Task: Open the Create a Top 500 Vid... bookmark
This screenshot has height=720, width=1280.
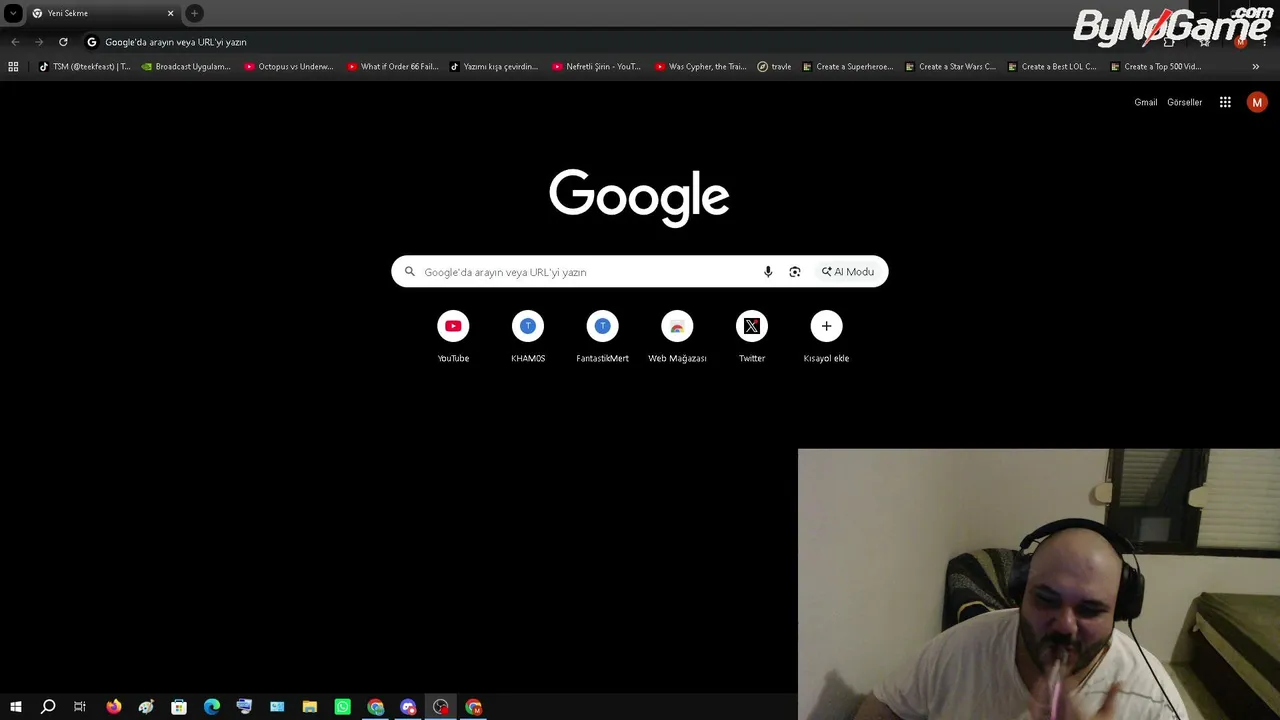Action: (1156, 67)
